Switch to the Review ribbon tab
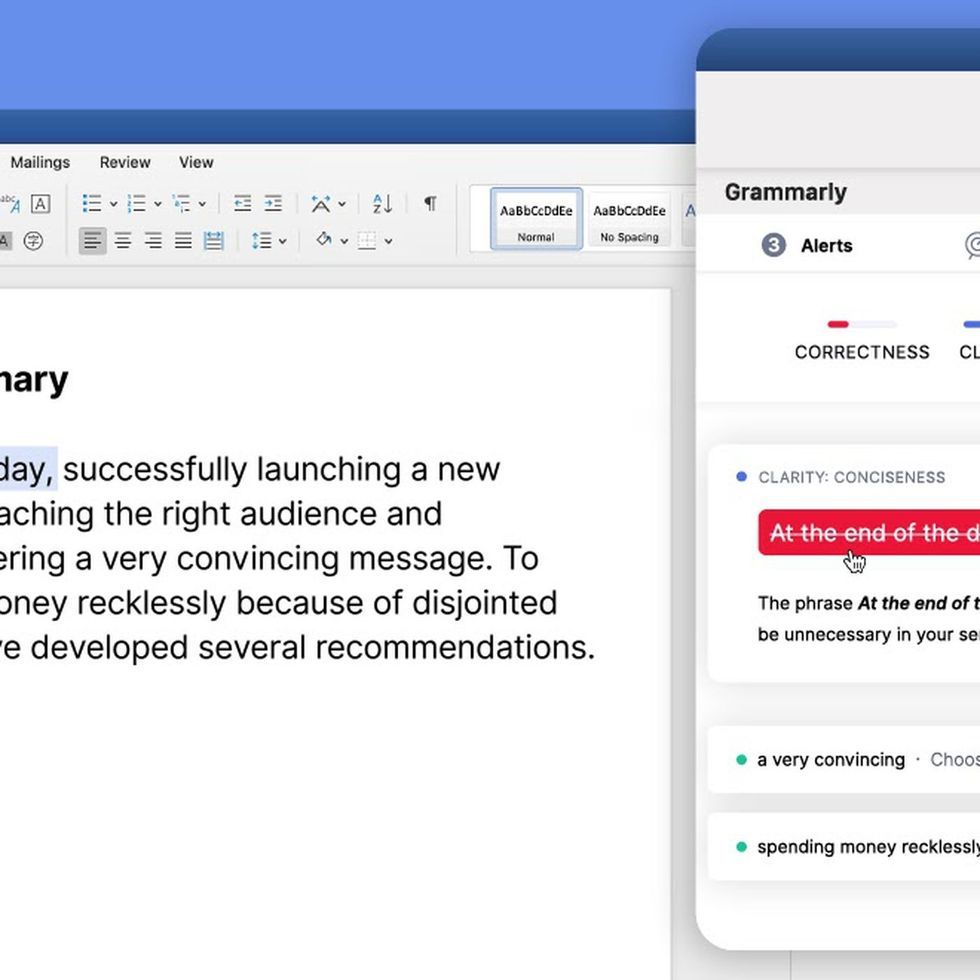Image resolution: width=980 pixels, height=980 pixels. [124, 162]
